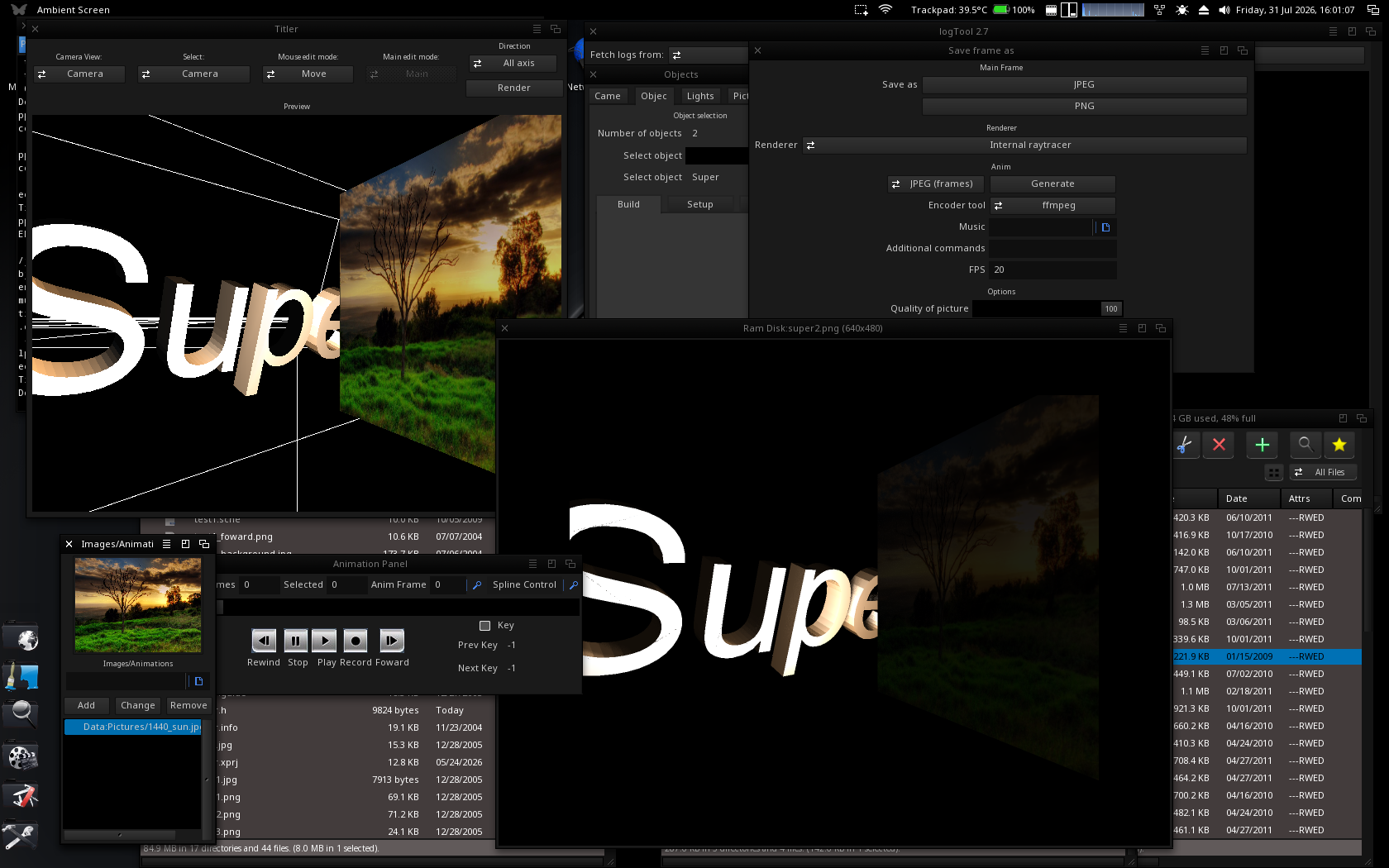Screen dimensions: 1389x868
Task: Click the Stop playback button
Action: 295,640
